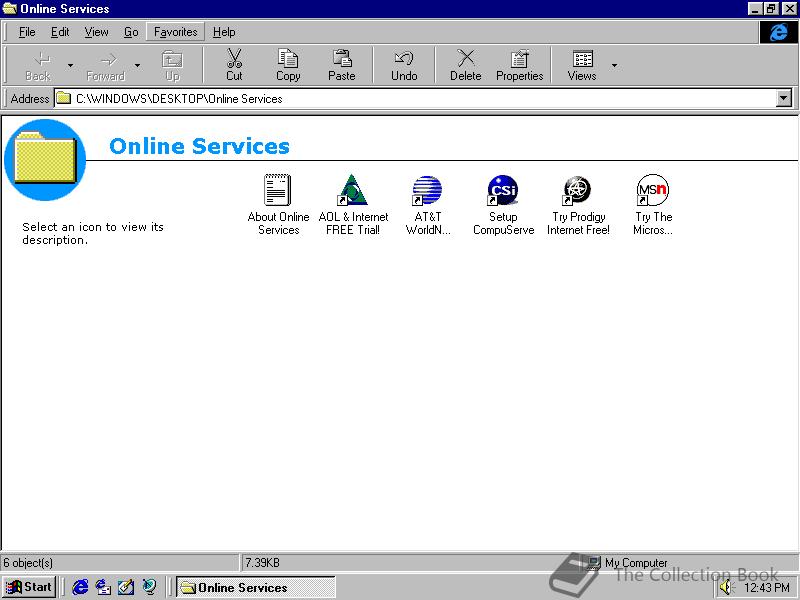This screenshot has height=600, width=800.
Task: Open the Go menu
Action: [x=131, y=32]
